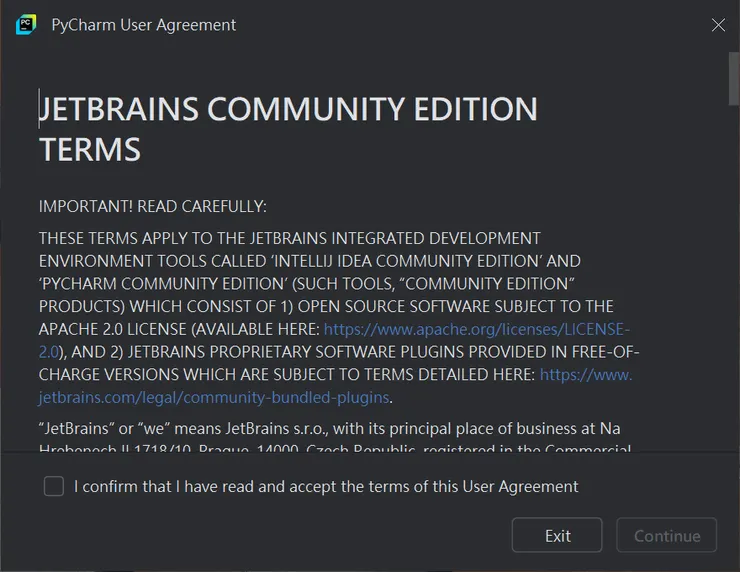
Task: Click the 'JETBRAINS COMMUNITY EDITION' heading line
Action: tap(288, 109)
